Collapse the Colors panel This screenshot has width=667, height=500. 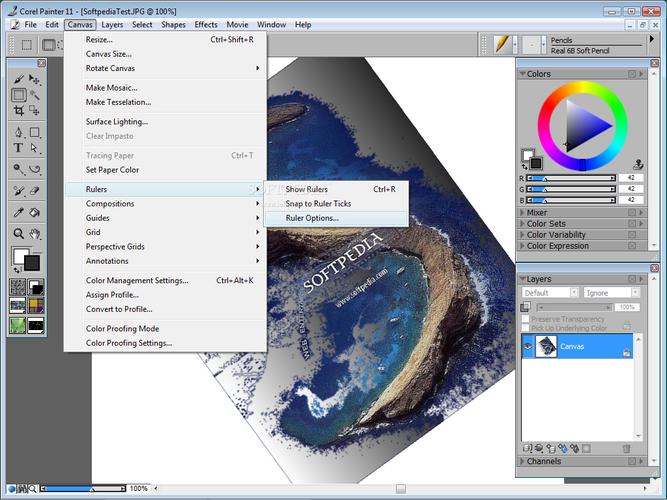point(522,74)
